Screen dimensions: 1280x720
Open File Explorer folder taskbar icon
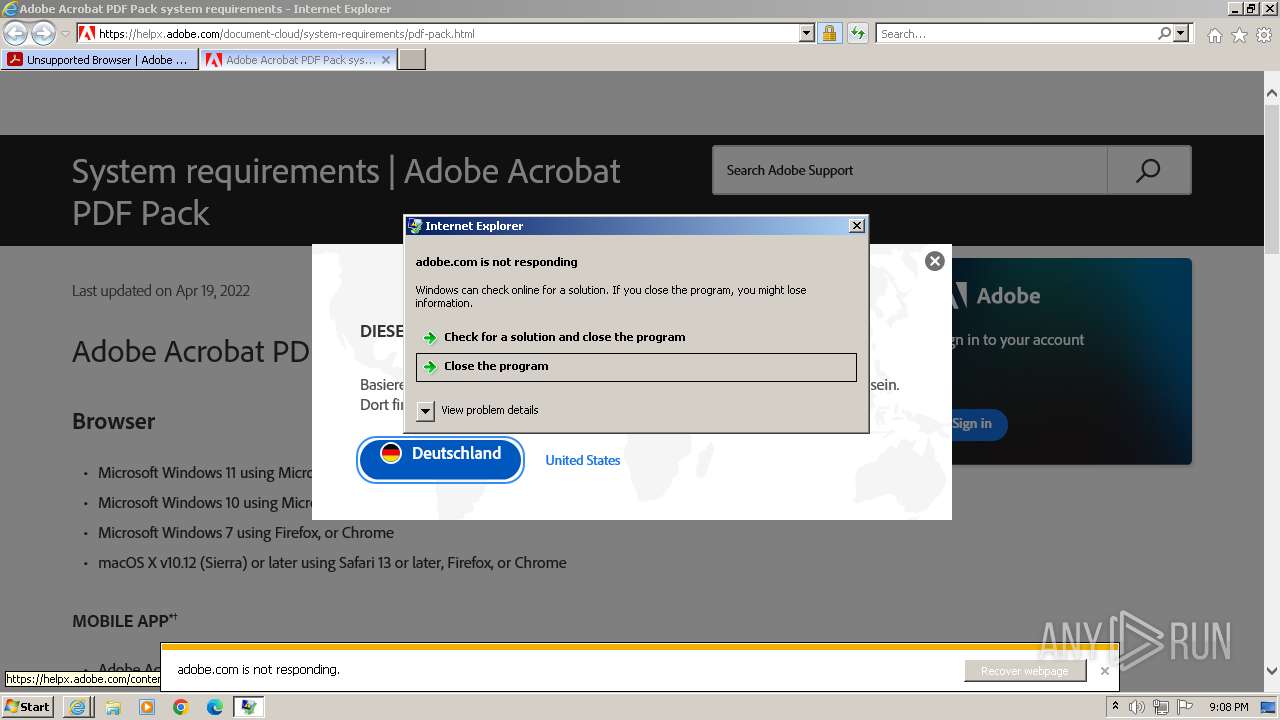point(113,707)
